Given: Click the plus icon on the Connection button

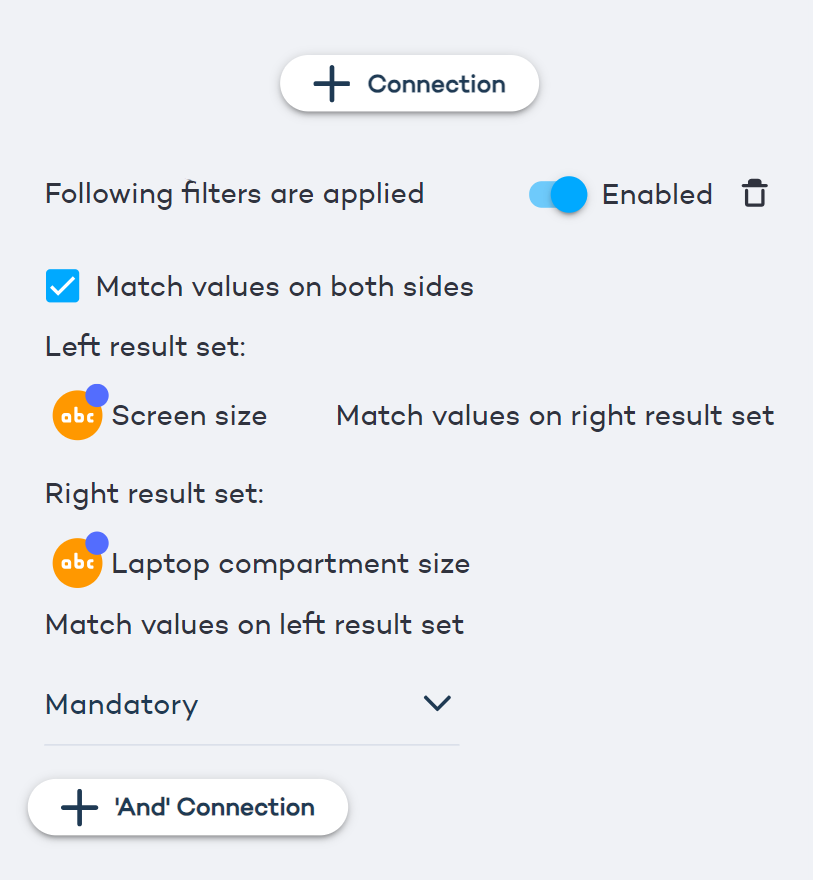Looking at the screenshot, I should tap(331, 84).
